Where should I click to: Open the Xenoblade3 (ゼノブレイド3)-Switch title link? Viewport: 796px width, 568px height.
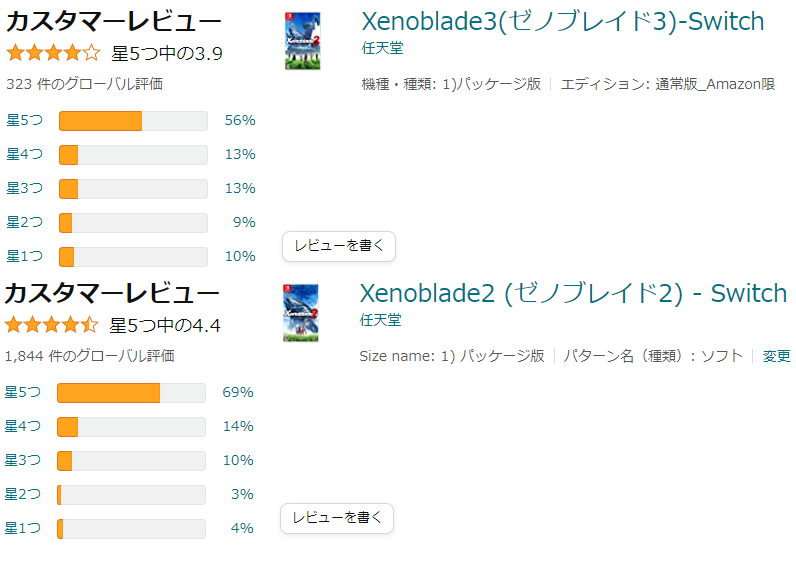click(562, 21)
